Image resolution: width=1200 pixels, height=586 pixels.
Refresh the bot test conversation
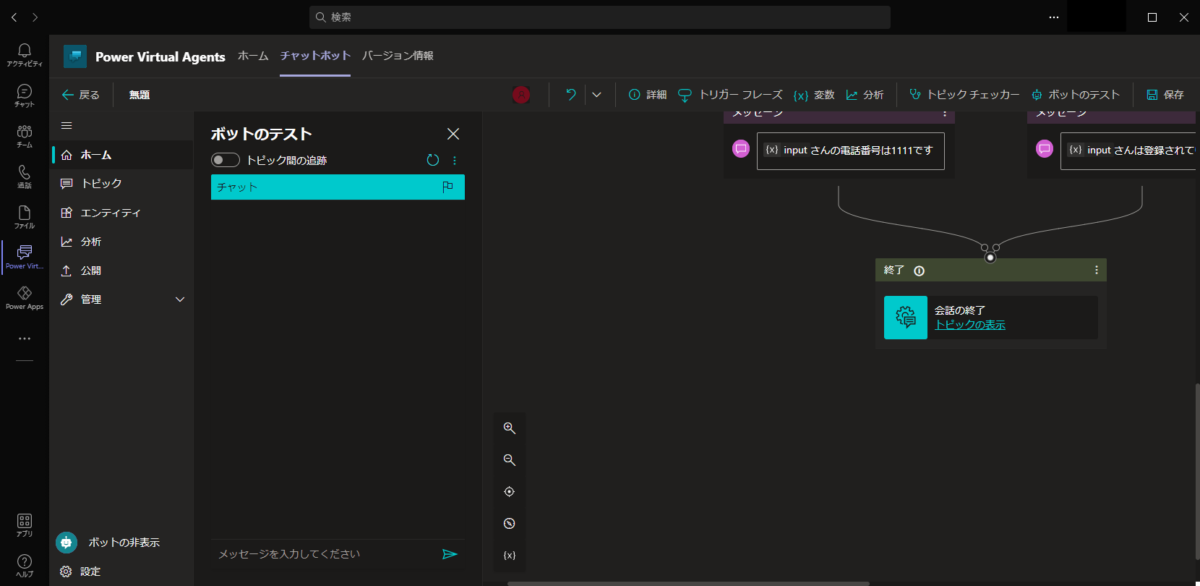432,159
